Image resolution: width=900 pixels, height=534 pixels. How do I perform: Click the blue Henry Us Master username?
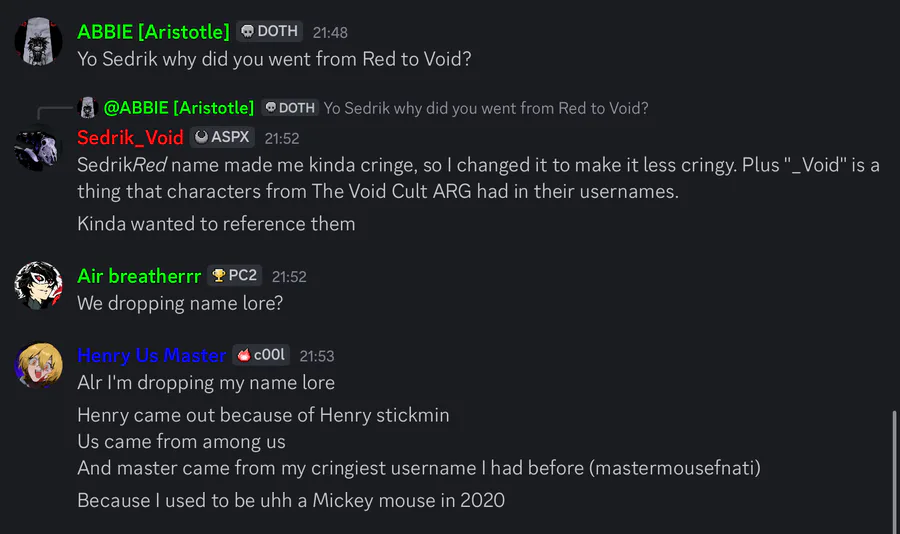pos(151,355)
